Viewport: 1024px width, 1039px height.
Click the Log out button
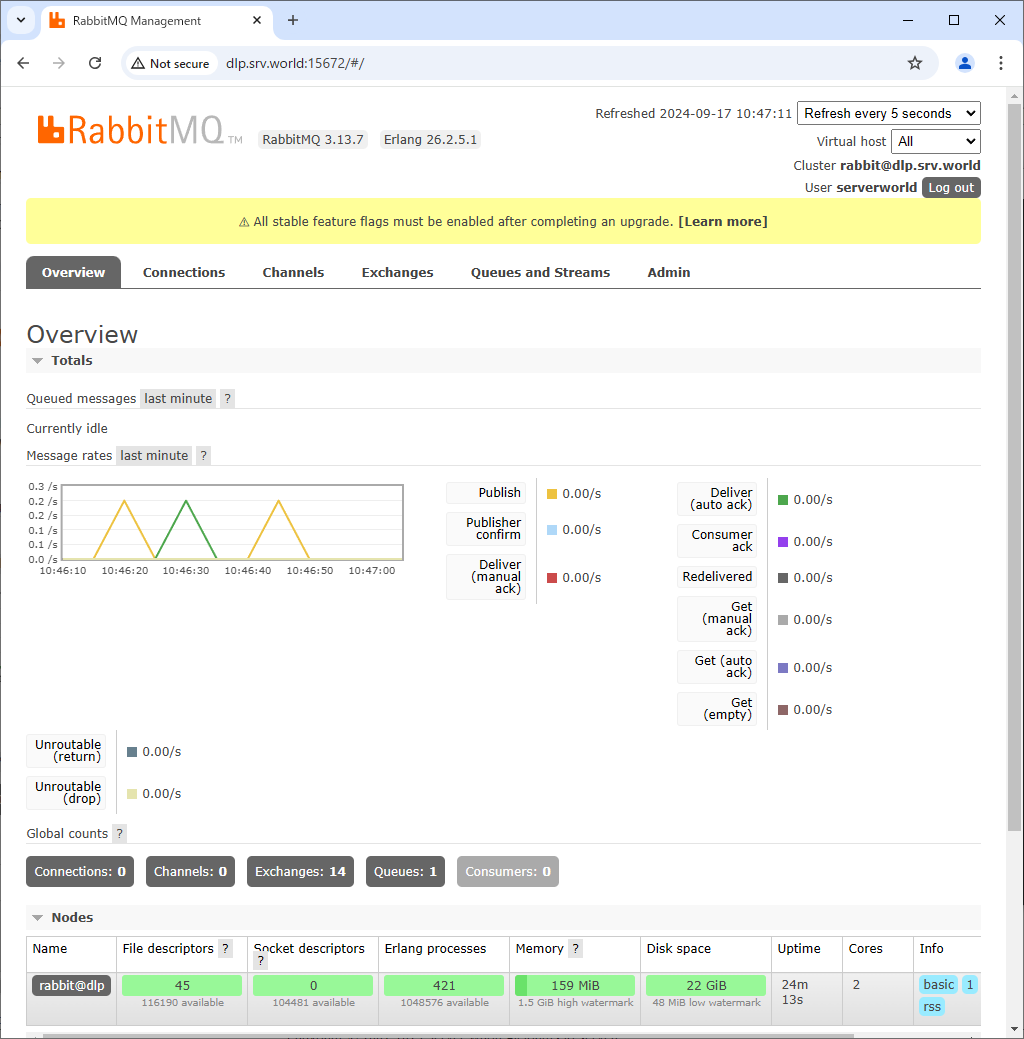[x=950, y=188]
